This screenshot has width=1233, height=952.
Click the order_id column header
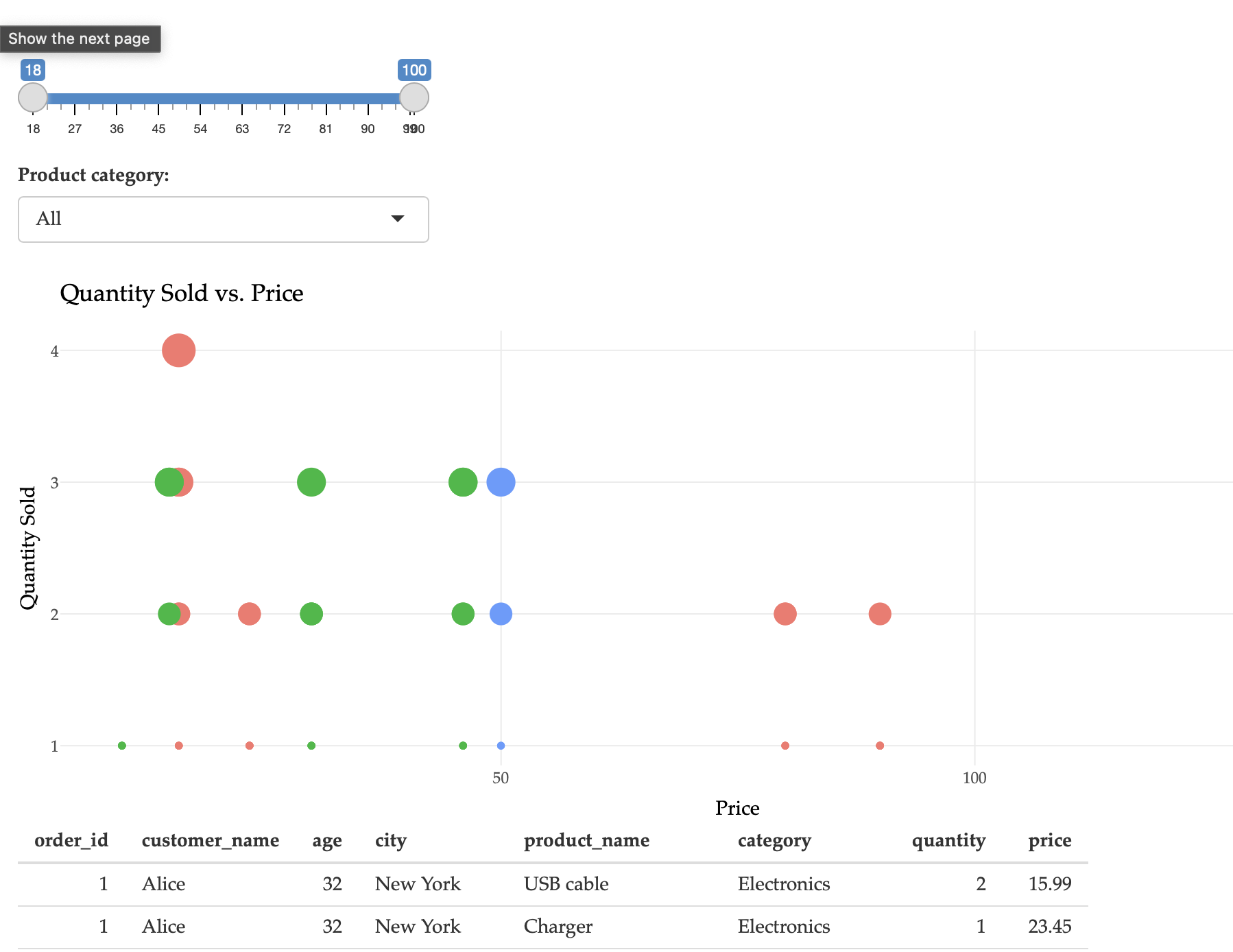pyautogui.click(x=71, y=840)
